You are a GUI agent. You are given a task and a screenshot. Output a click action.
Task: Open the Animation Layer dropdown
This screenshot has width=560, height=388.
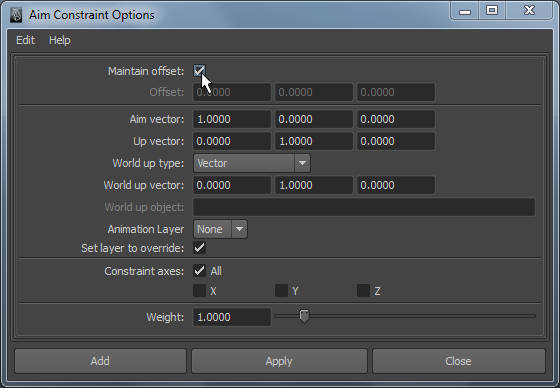[220, 229]
